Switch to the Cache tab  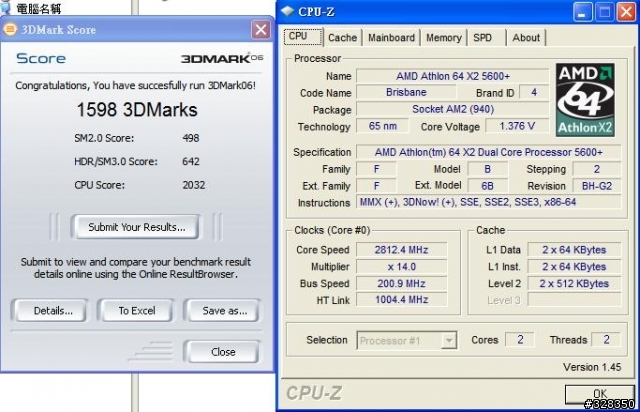(342, 38)
